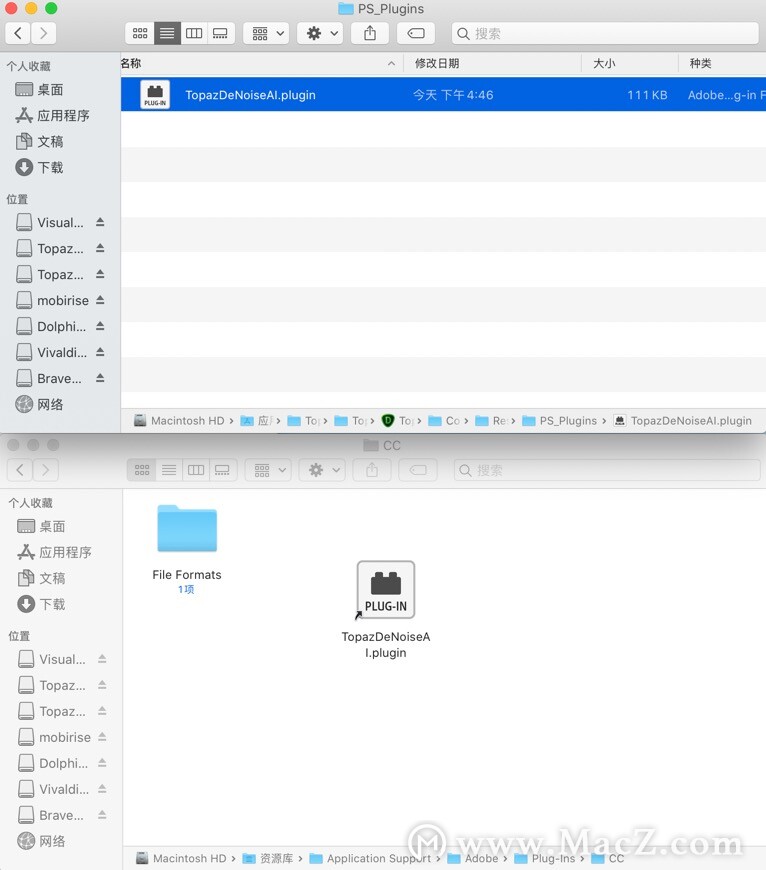Viewport: 766px width, 870px height.
Task: Eject Brave... volume in PS_Plugins sidebar
Action: tap(100, 378)
